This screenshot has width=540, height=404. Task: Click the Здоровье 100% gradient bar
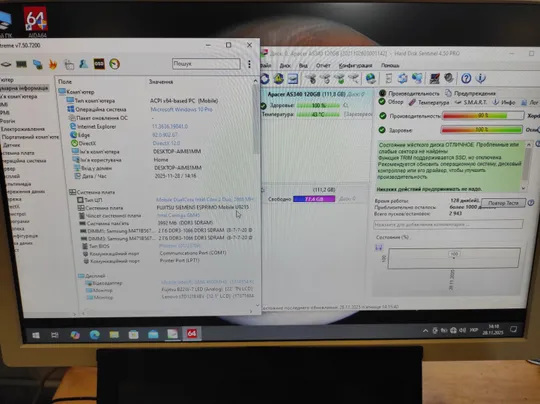coord(481,130)
